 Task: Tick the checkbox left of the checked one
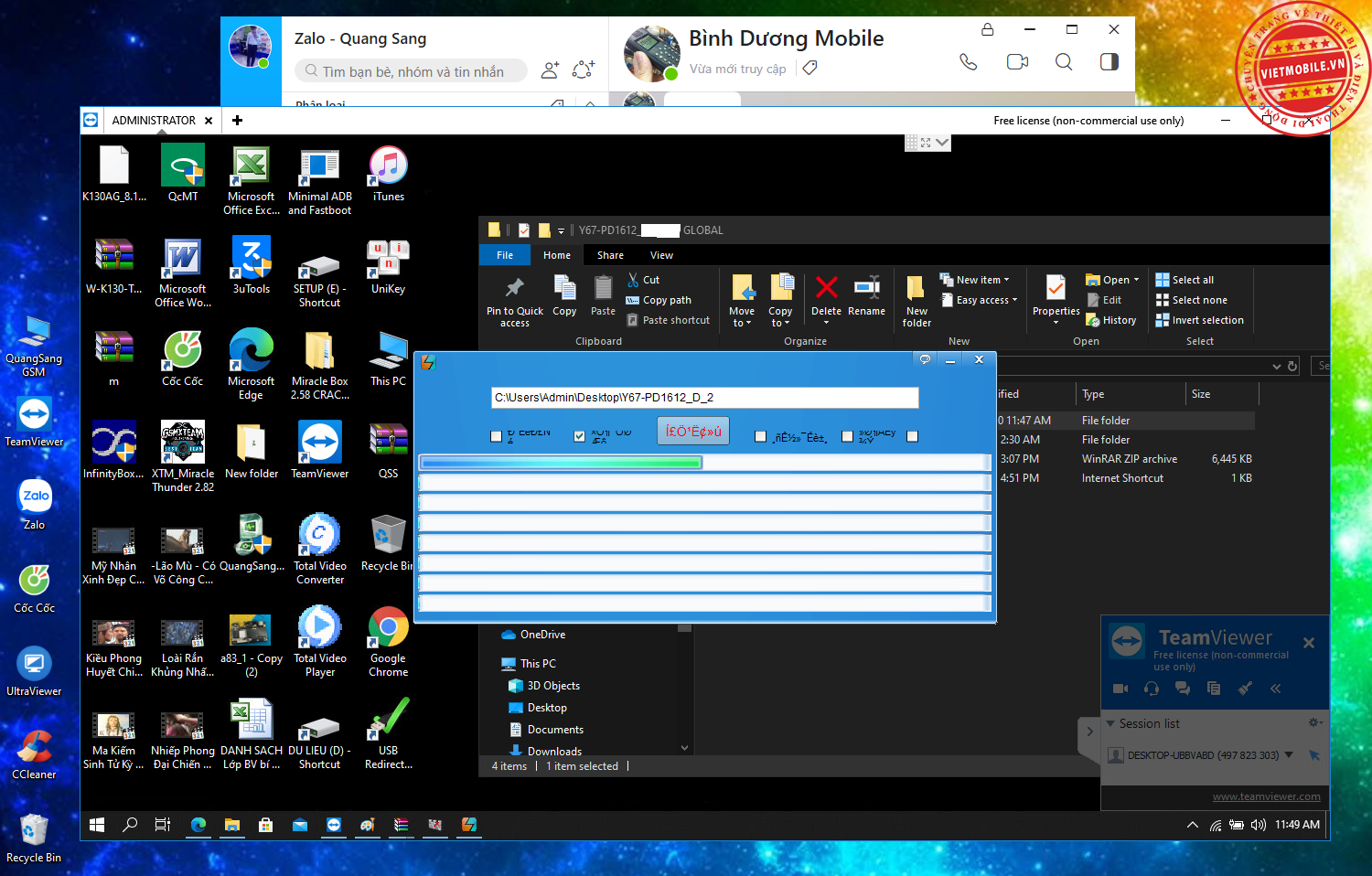point(497,436)
